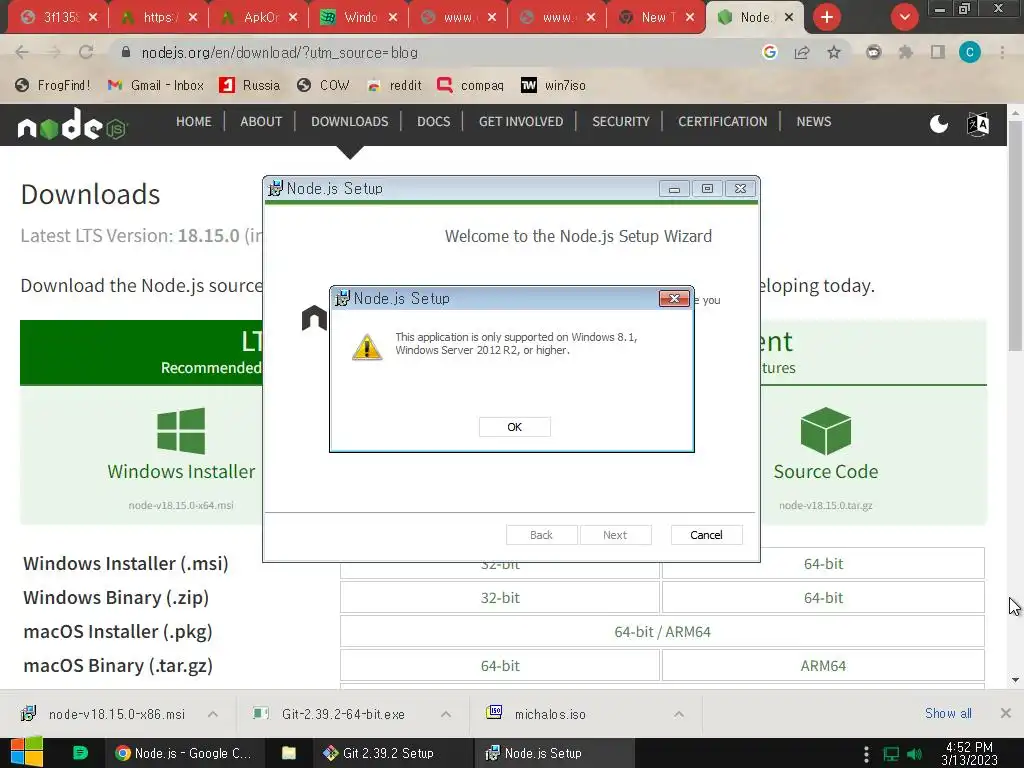This screenshot has width=1024, height=768.
Task: Reload the page with the refresh icon
Action: coord(86,52)
